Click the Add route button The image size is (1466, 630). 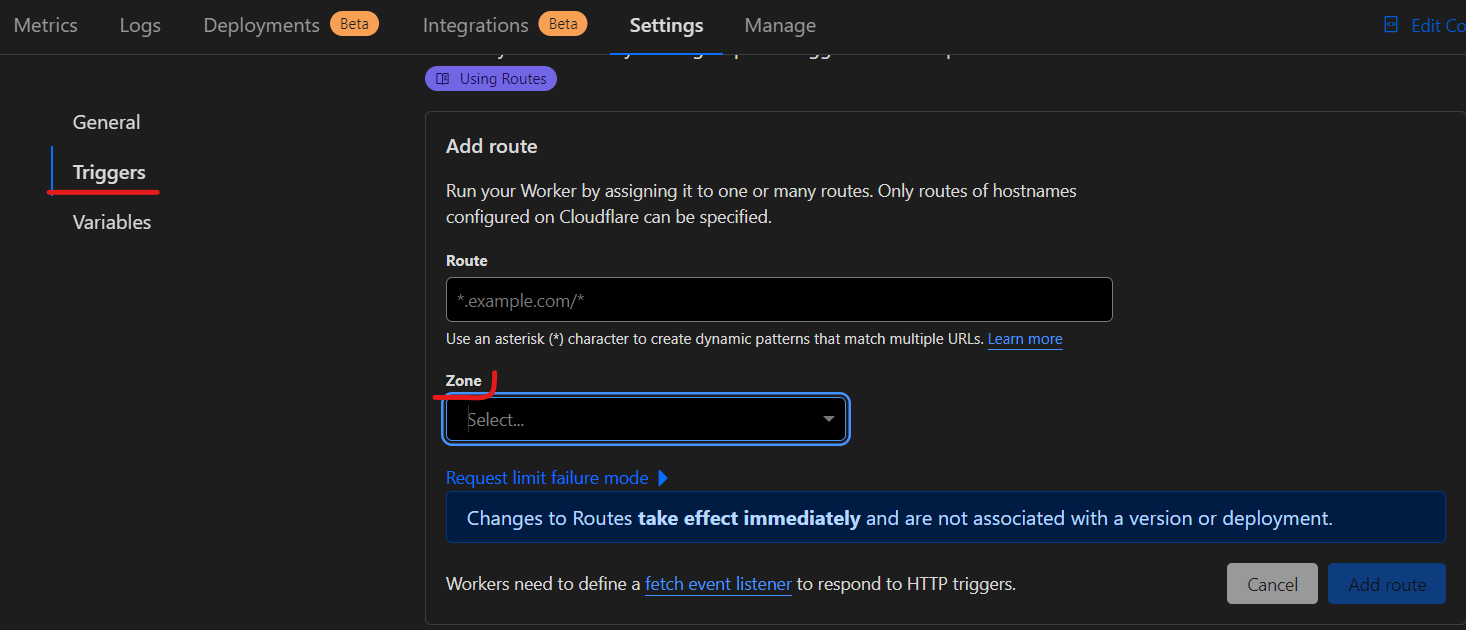tap(1387, 584)
